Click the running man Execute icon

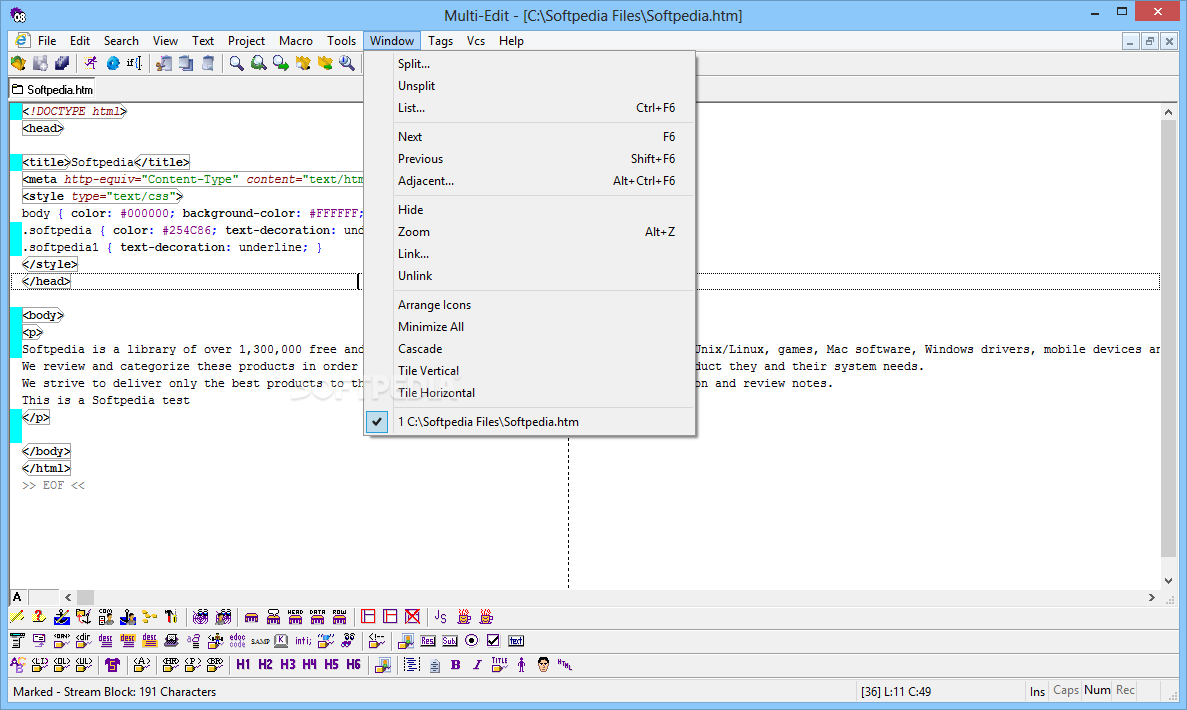(x=91, y=64)
